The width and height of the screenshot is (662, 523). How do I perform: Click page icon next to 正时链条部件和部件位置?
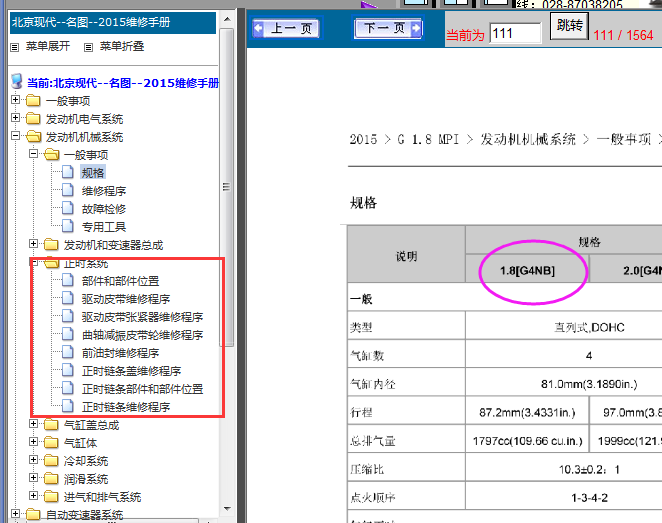(68, 388)
